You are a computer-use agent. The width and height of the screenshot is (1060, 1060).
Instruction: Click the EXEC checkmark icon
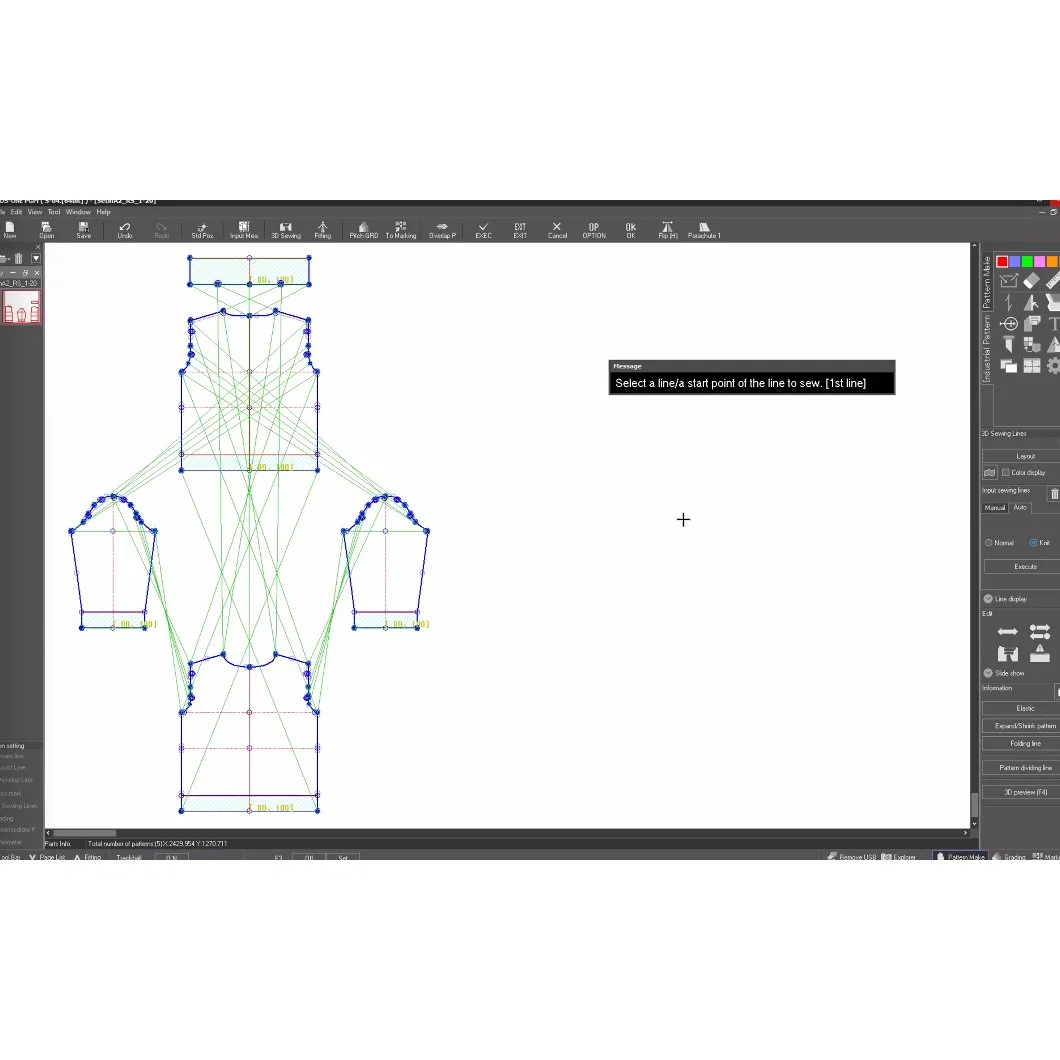pos(483,230)
